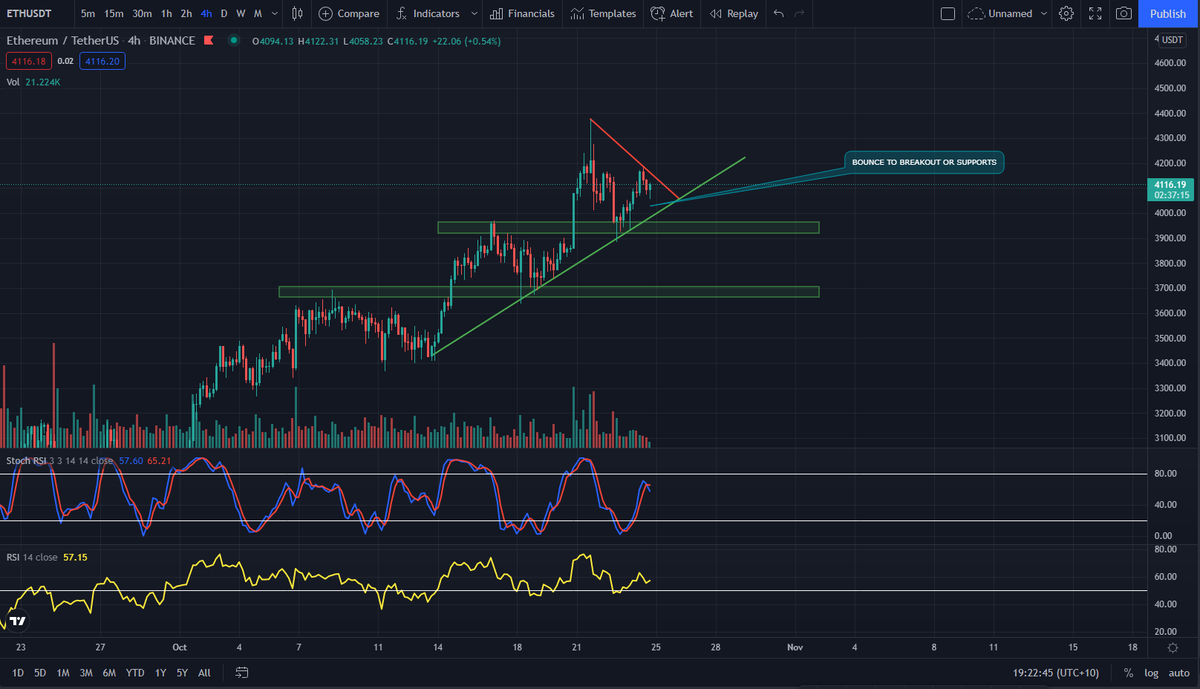Open the go-to-date calendar icon
Image resolution: width=1200 pixels, height=689 pixels.
point(241,673)
